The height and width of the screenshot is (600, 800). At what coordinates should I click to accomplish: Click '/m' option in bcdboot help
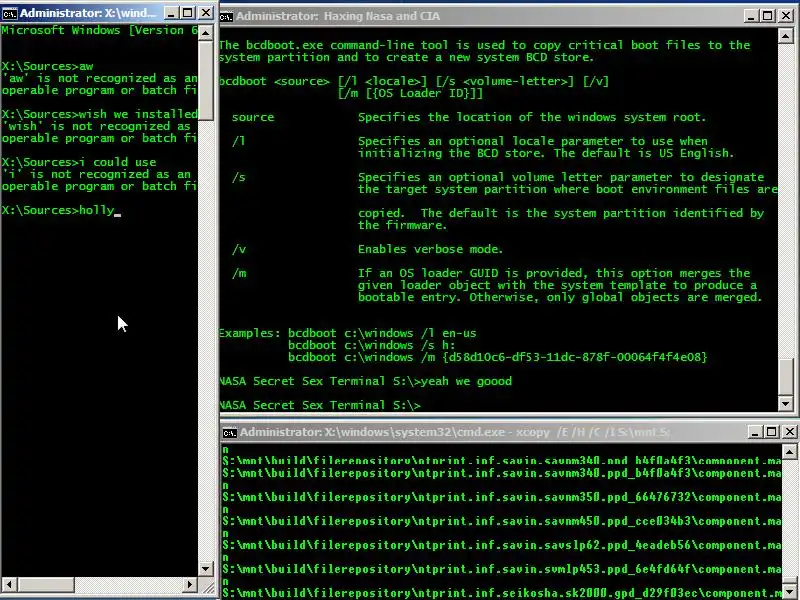coord(239,273)
